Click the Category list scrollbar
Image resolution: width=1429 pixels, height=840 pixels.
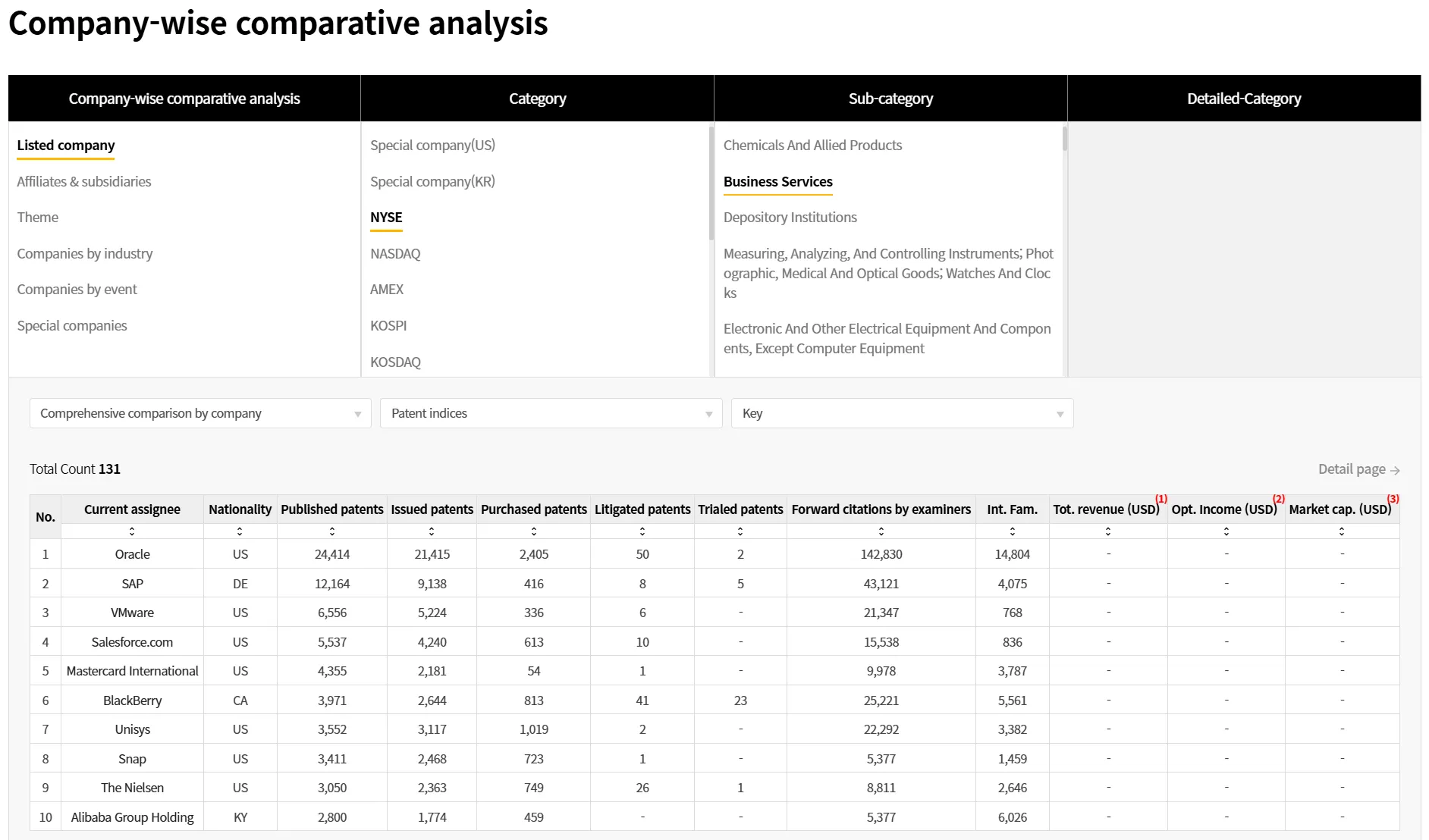[711, 183]
